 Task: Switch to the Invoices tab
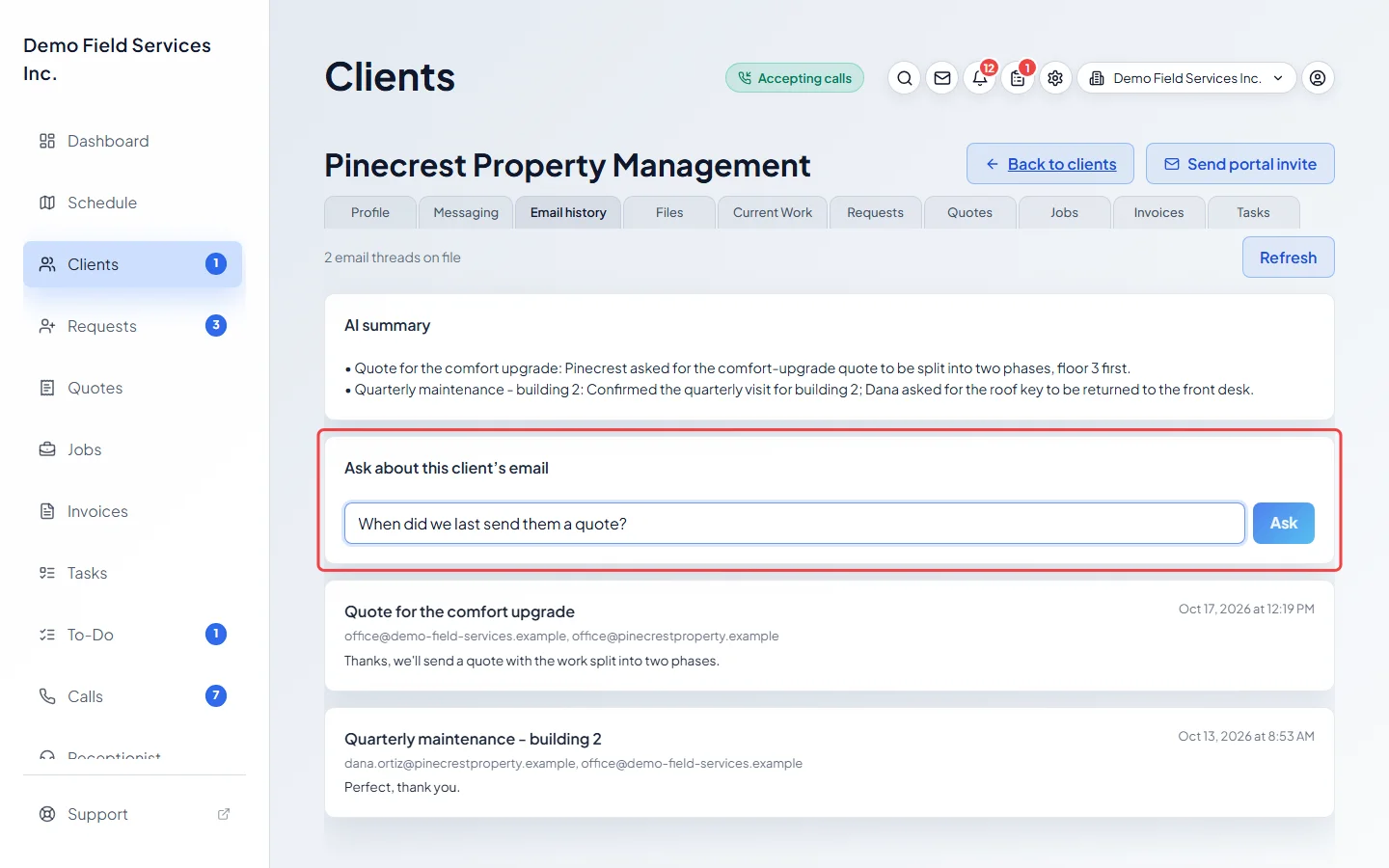point(1159,212)
